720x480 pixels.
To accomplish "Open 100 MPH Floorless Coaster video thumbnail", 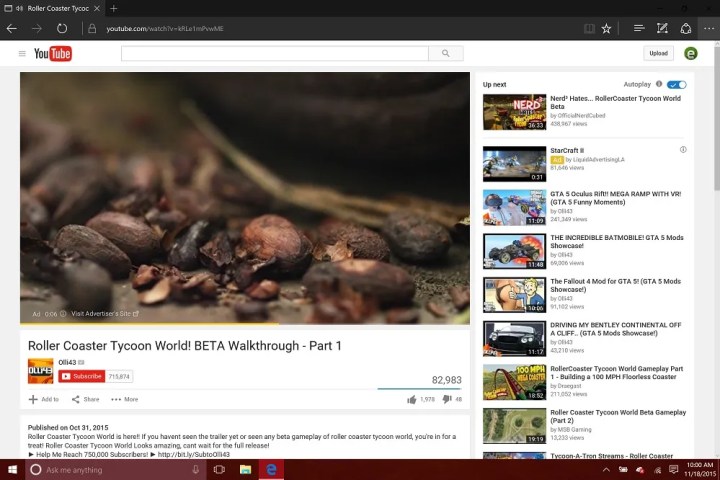I will tap(514, 382).
